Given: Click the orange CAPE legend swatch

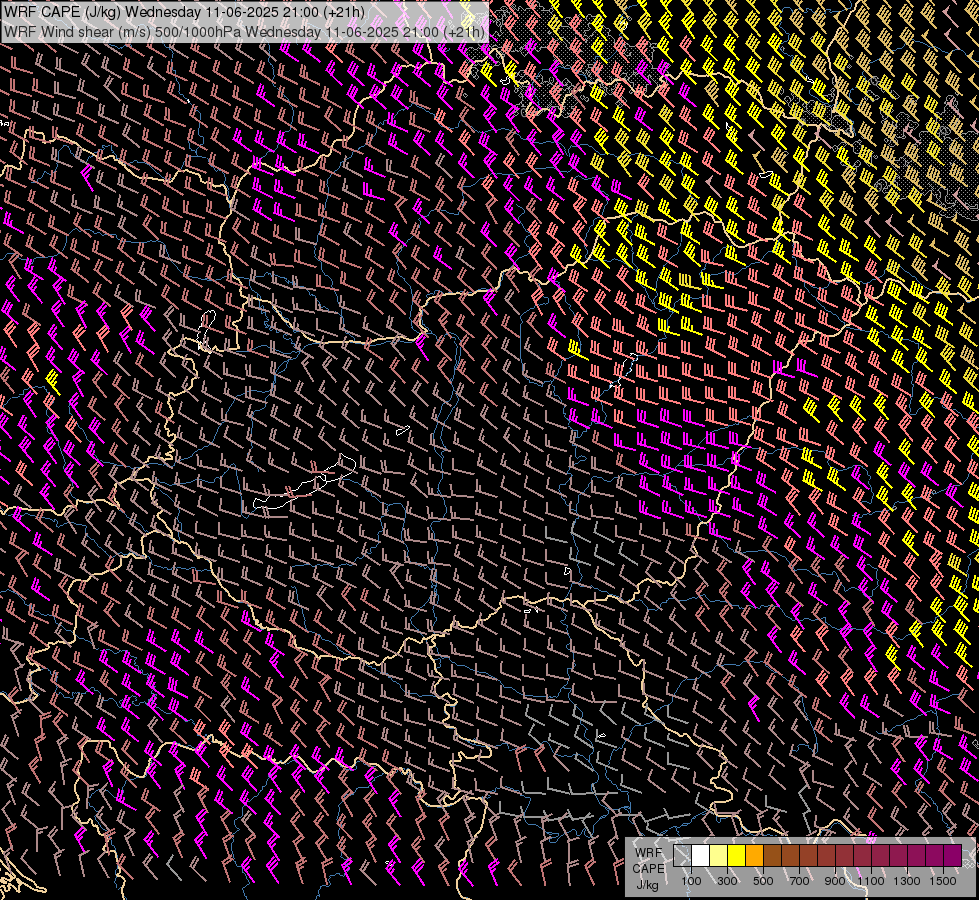Looking at the screenshot, I should [x=754, y=855].
